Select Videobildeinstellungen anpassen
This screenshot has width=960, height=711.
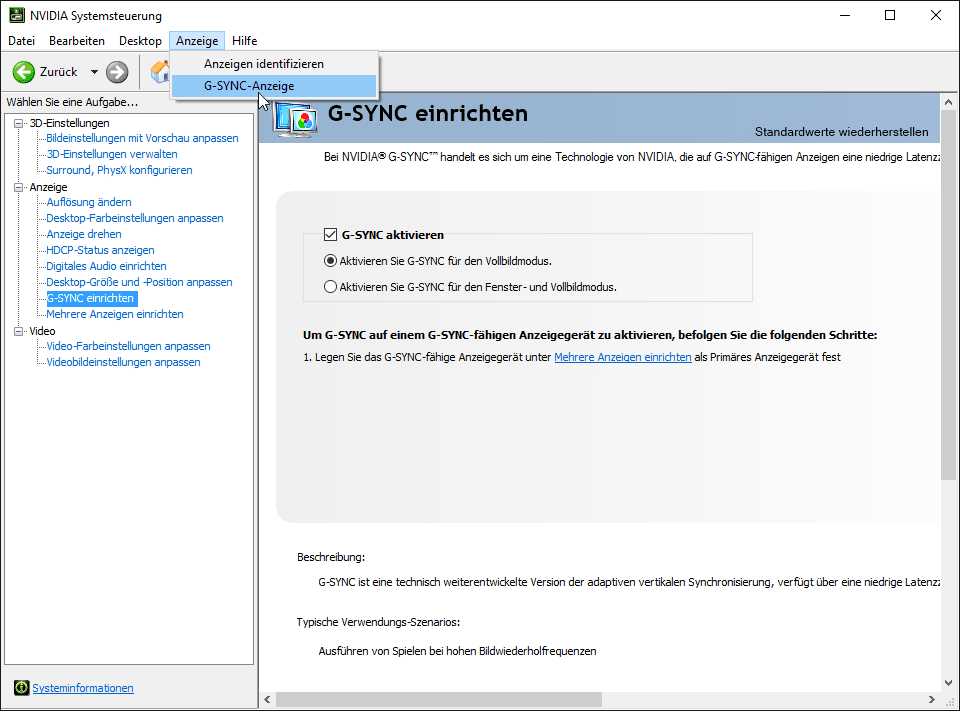pos(124,362)
